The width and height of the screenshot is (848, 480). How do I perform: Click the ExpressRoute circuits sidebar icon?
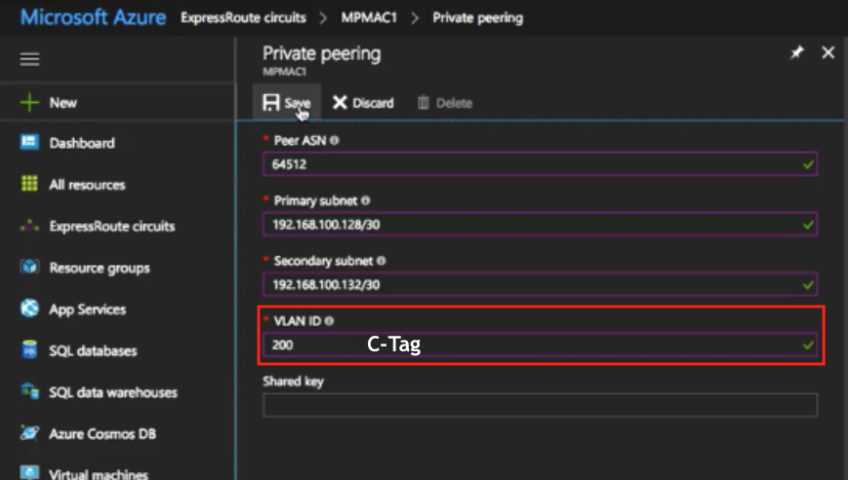tap(29, 226)
